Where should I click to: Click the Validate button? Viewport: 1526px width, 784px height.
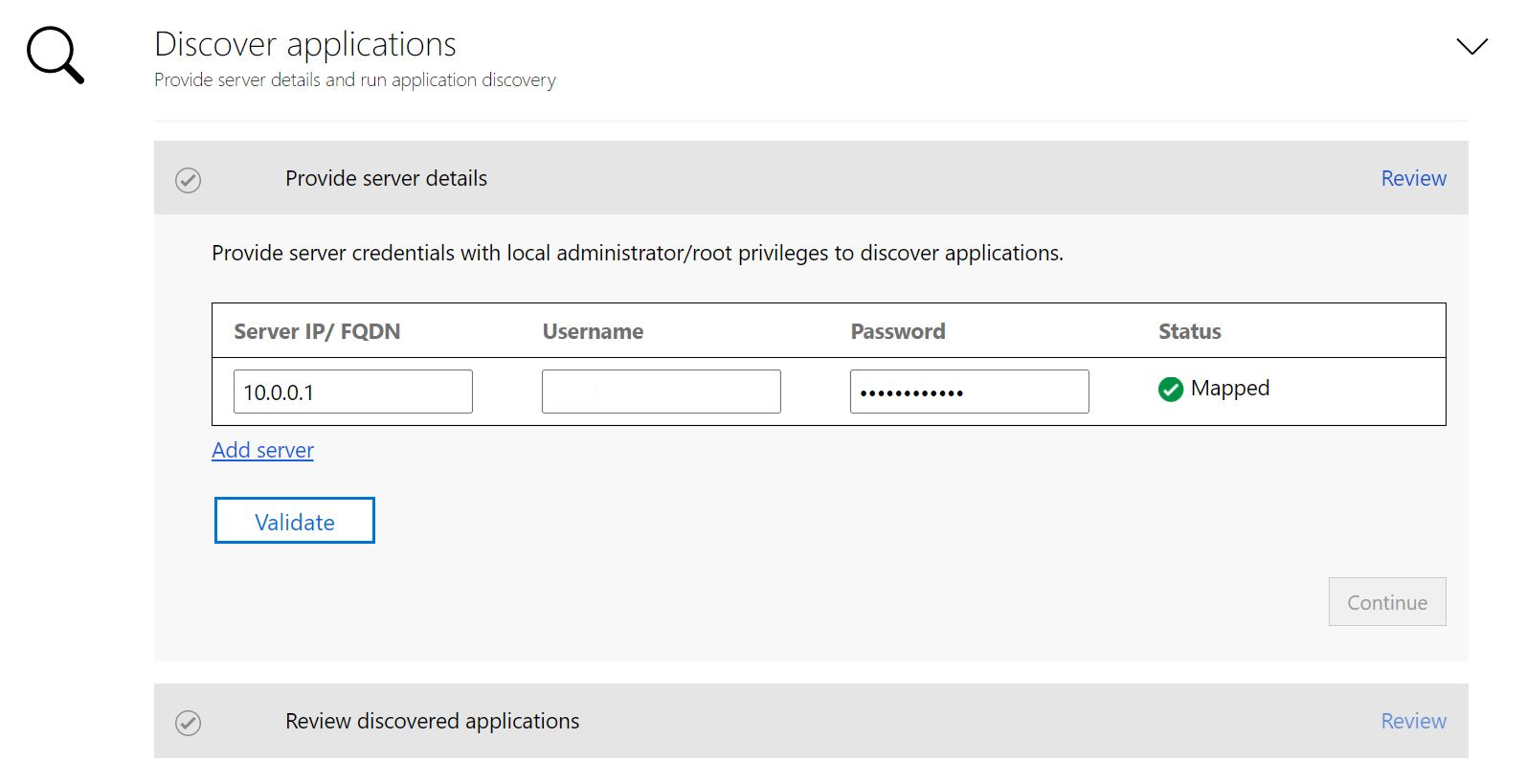tap(294, 520)
